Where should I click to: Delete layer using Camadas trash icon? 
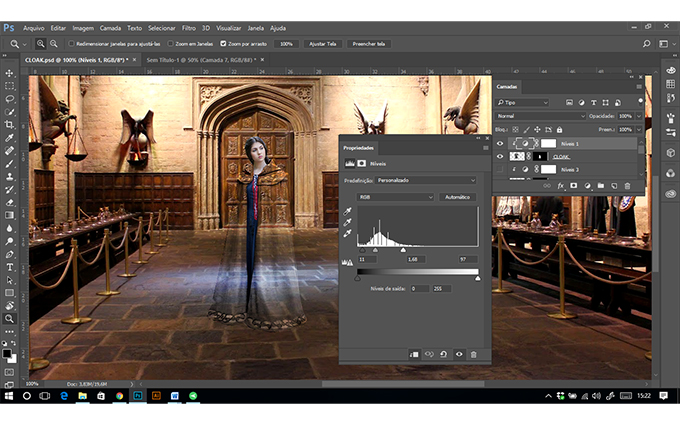point(627,186)
